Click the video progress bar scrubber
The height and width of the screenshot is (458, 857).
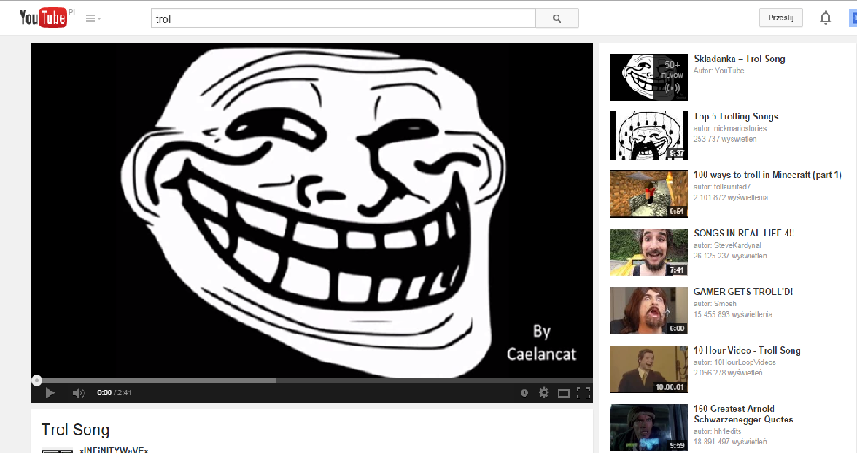point(37,380)
